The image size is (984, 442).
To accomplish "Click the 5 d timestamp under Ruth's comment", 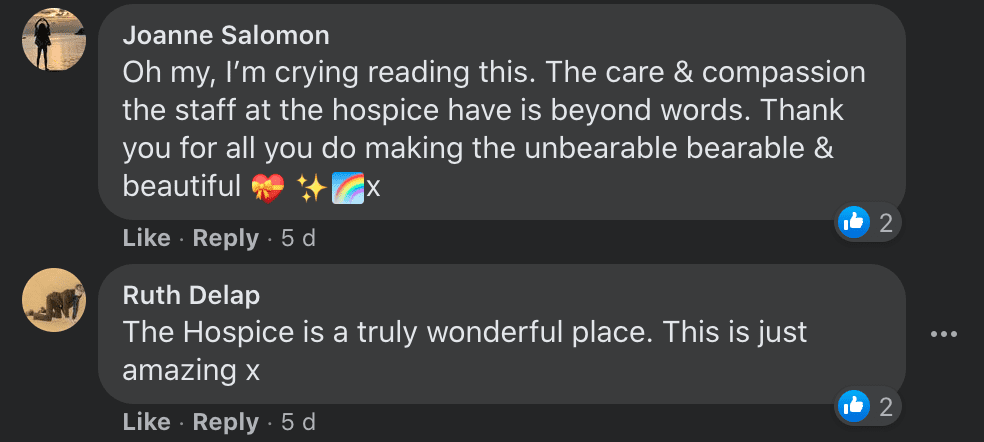I will (298, 423).
